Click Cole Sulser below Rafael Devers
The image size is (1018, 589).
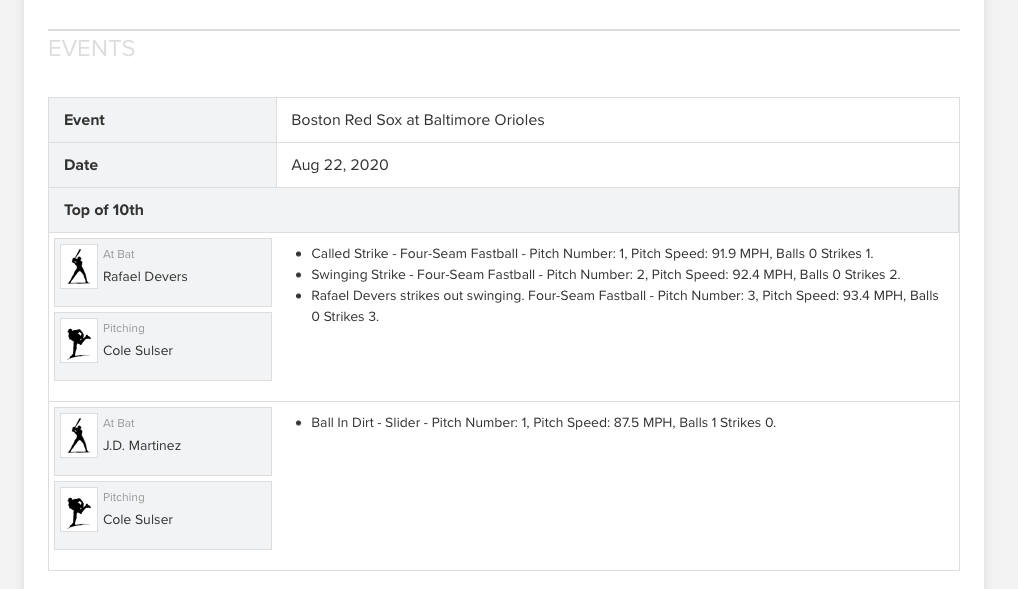pyautogui.click(x=138, y=351)
